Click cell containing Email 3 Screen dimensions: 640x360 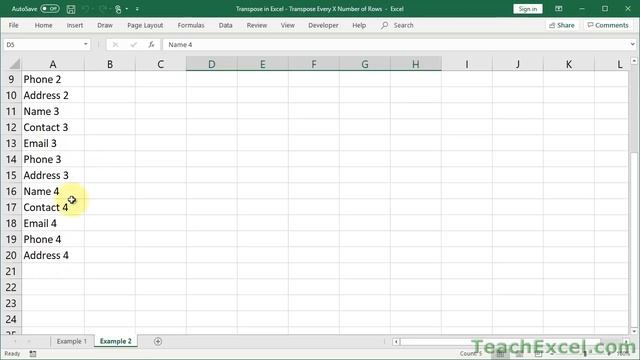pyautogui.click(x=53, y=143)
